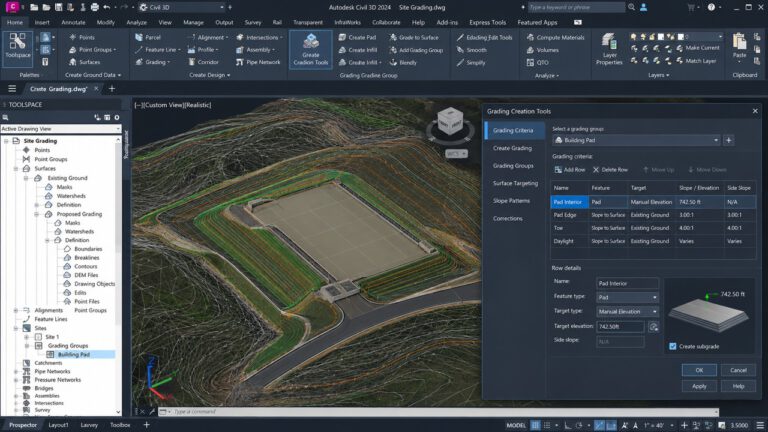The width and height of the screenshot is (768, 432).
Task: Select the Surface Targeting tab
Action: (515, 183)
